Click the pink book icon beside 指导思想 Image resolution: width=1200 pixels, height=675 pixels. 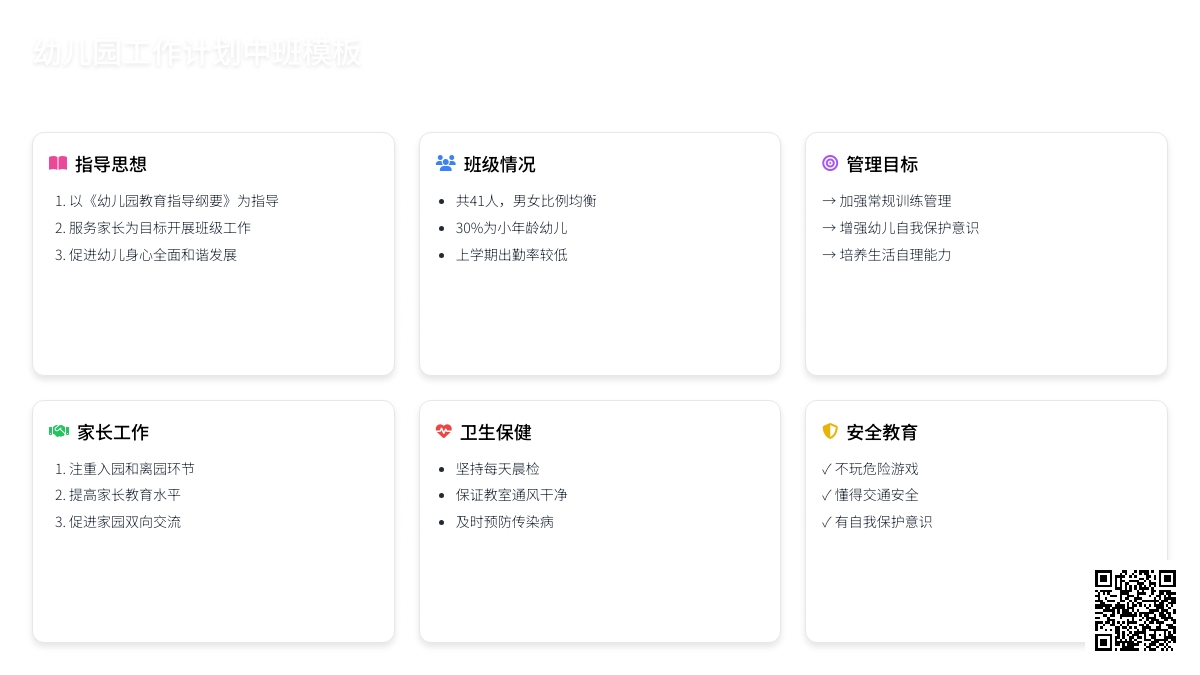coord(58,164)
